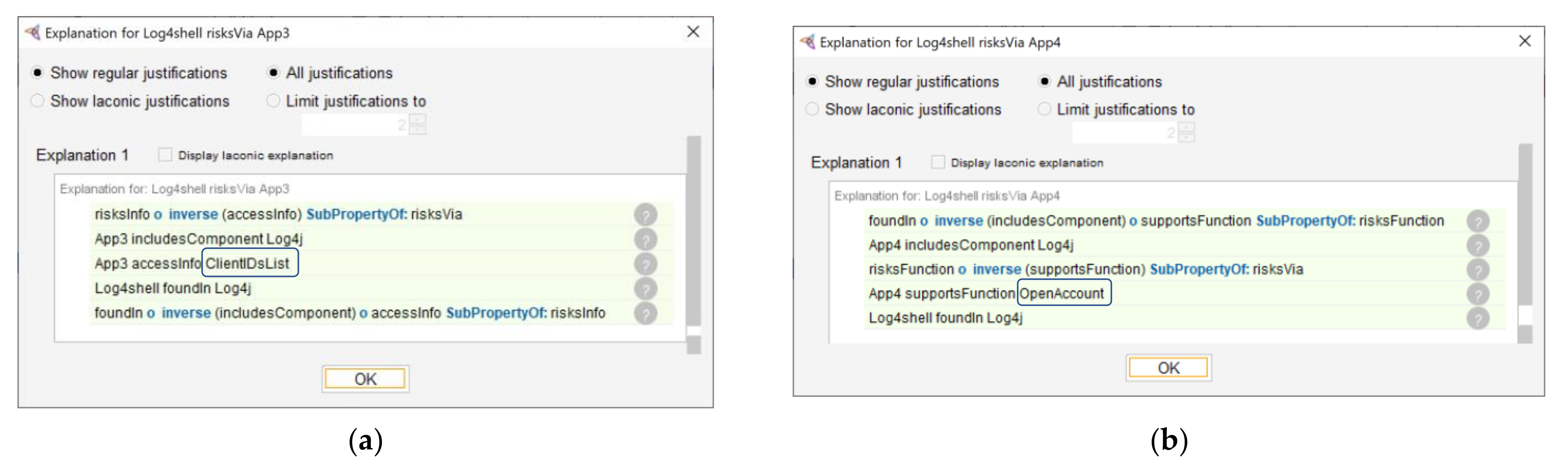Select 'Limit justifications to' in App4 dialog
The height and width of the screenshot is (470, 1568).
[x=1044, y=110]
